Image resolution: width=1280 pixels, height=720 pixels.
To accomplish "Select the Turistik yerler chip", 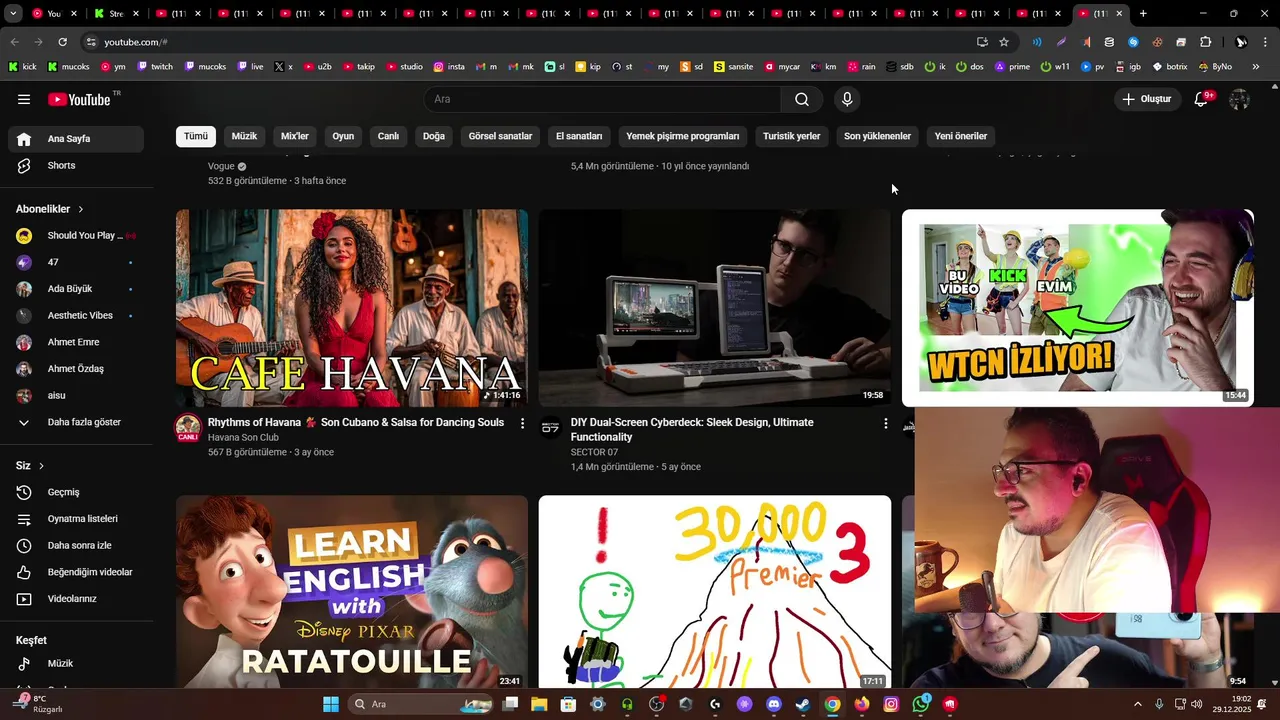I will [x=791, y=136].
